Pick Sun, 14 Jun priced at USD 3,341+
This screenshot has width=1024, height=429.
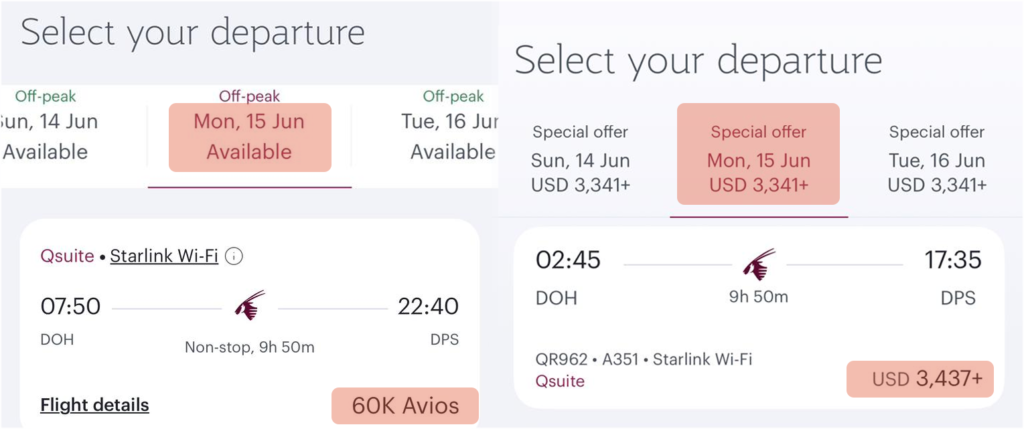(x=582, y=159)
